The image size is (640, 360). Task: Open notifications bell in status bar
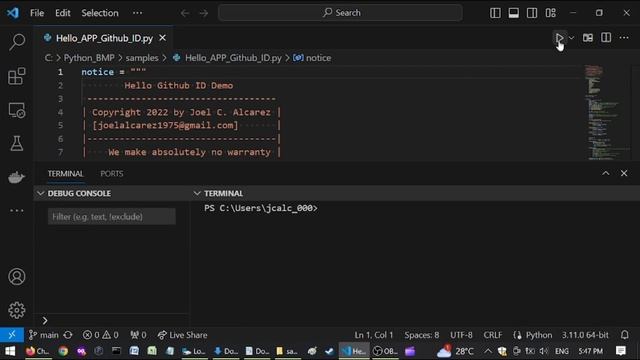(x=624, y=335)
